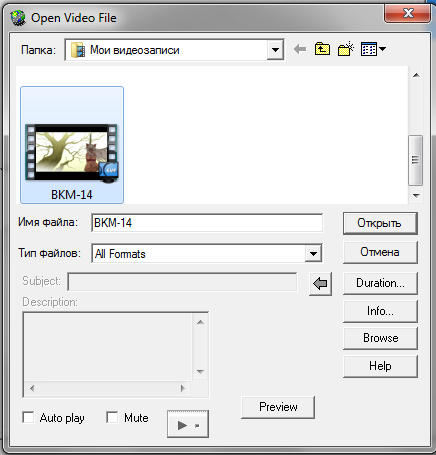
Task: Click the play button next to Mute
Action: (188, 424)
